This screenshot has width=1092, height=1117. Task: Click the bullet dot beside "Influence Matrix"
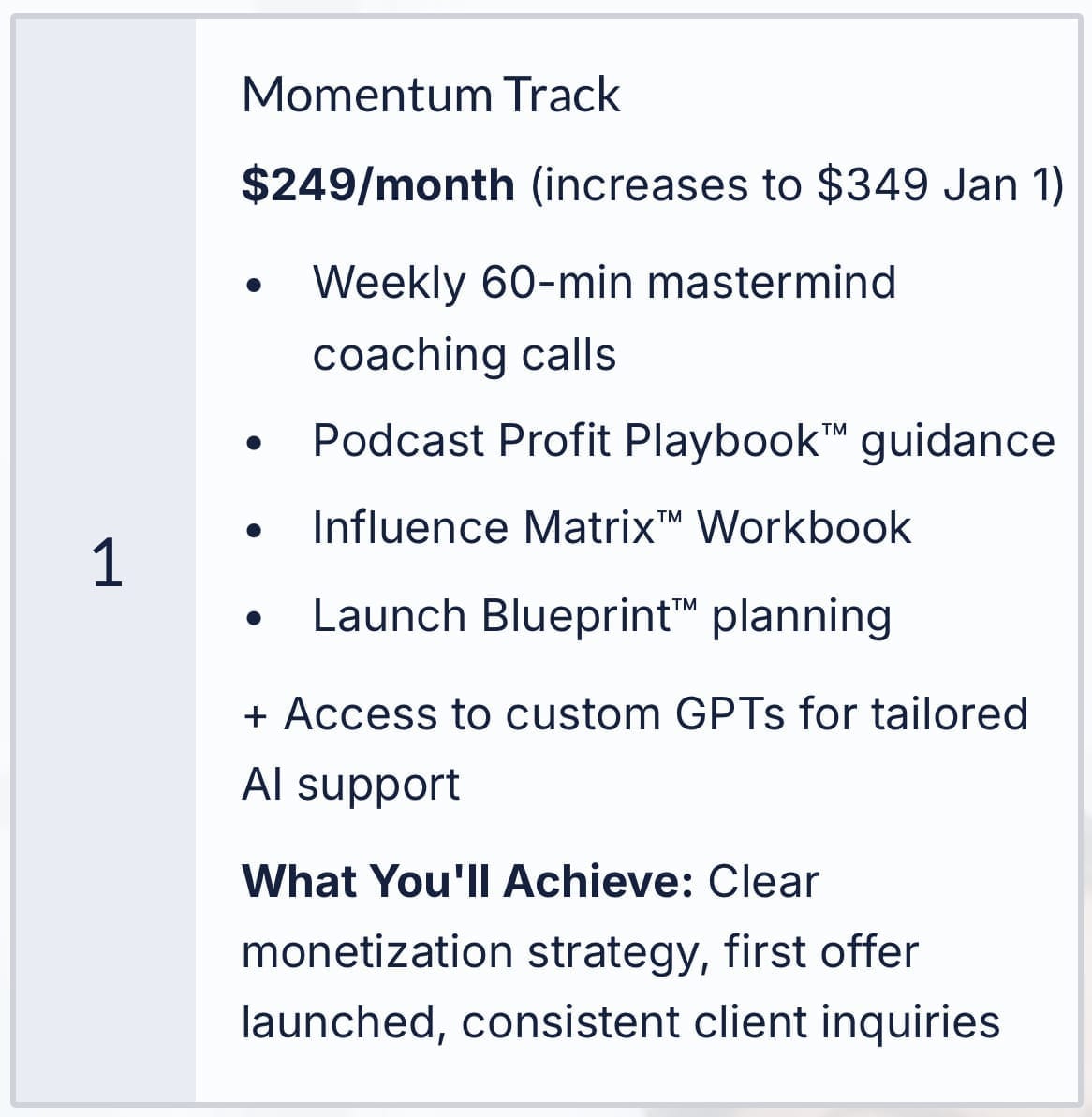(254, 532)
